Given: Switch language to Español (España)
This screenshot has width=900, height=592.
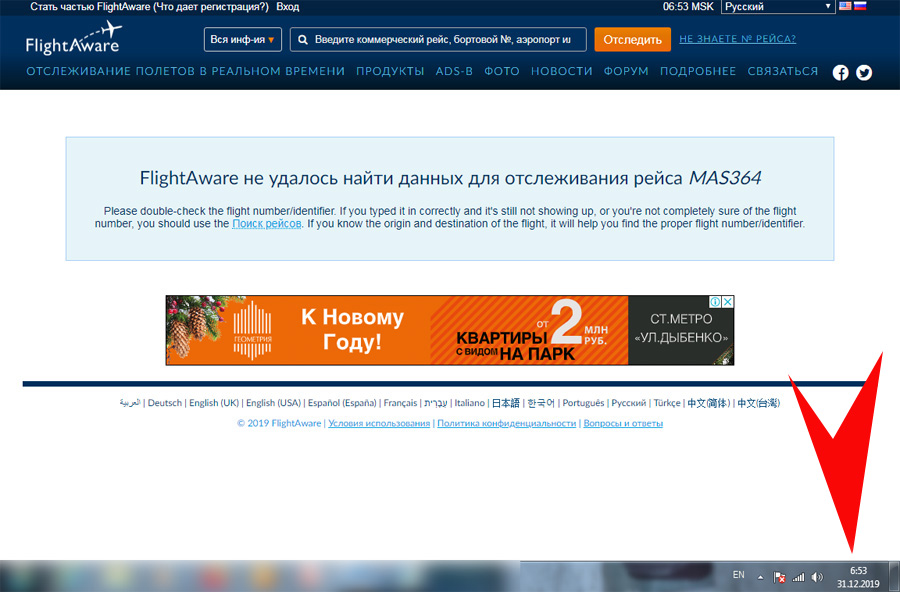Looking at the screenshot, I should (x=342, y=403).
